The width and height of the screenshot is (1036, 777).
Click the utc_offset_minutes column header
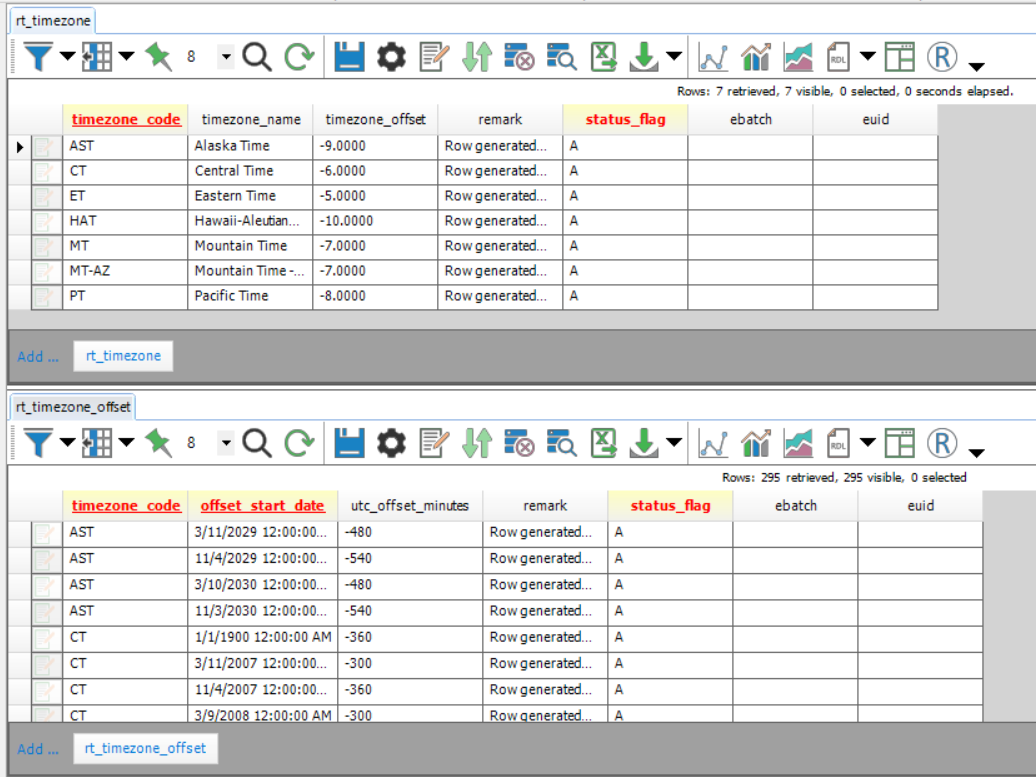(410, 506)
